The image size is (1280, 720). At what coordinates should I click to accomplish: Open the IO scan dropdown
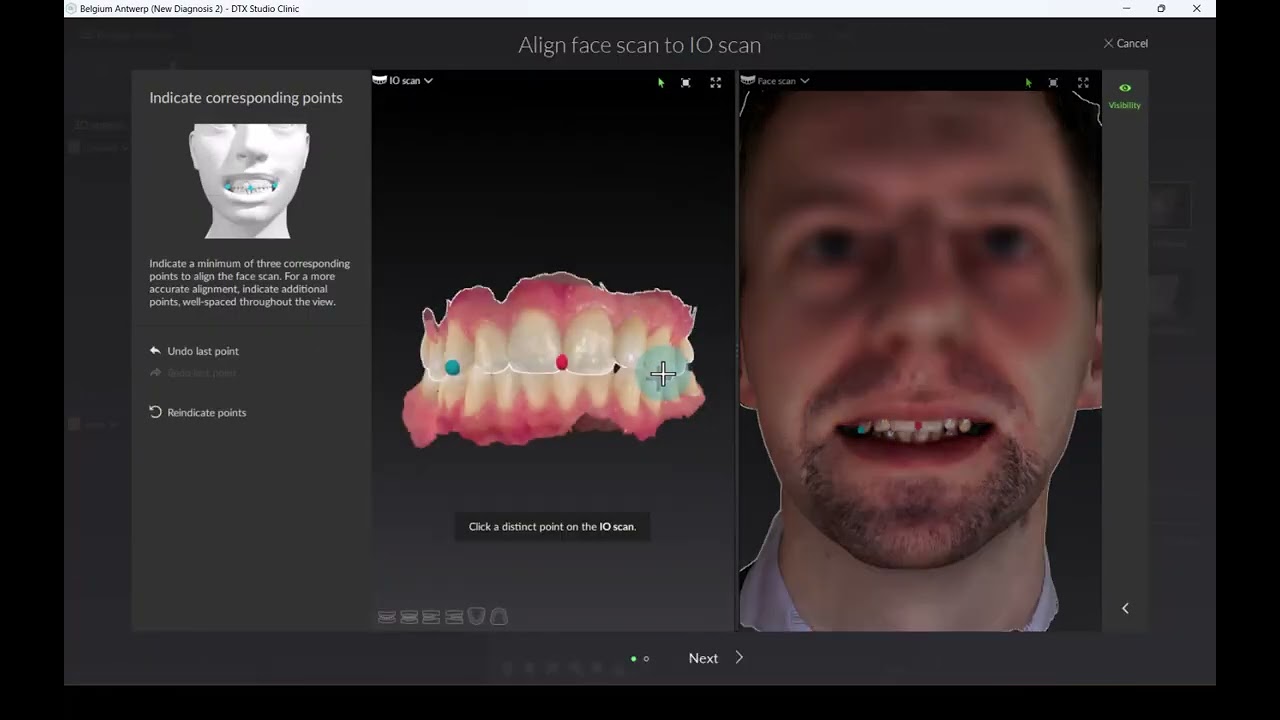[403, 80]
